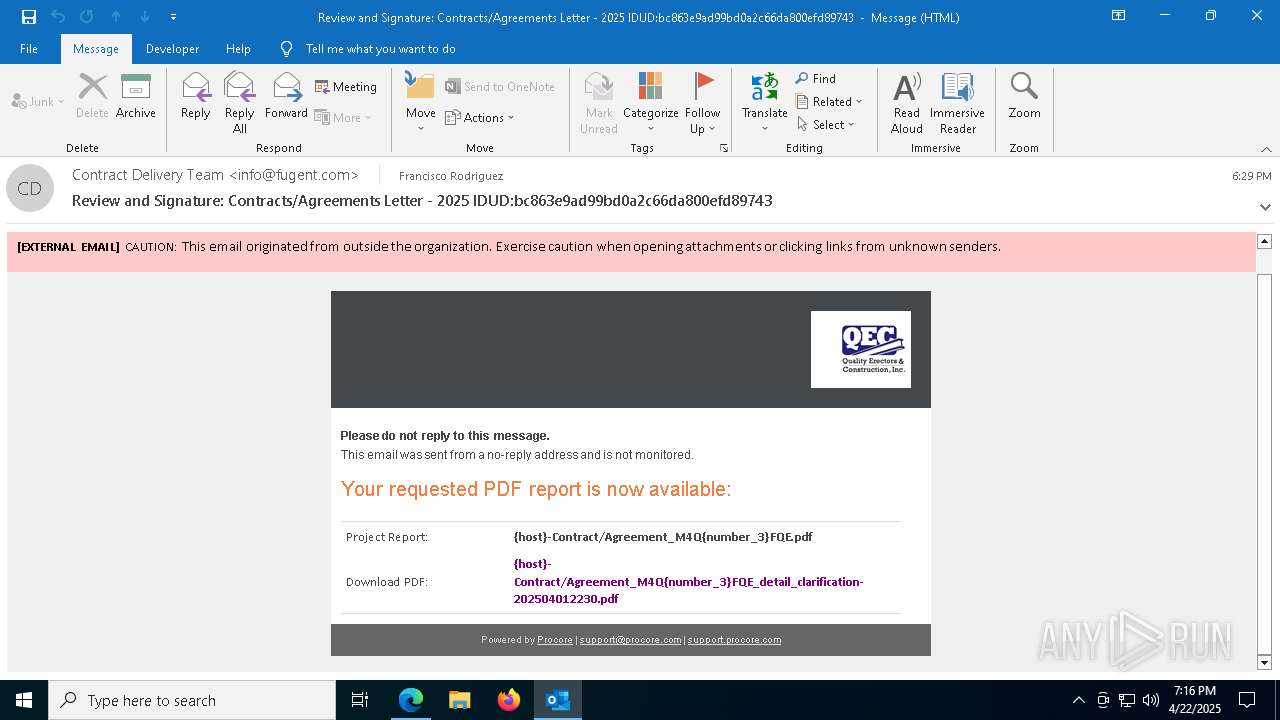
Task: Launch Microsoft Edge from taskbar
Action: click(x=411, y=700)
